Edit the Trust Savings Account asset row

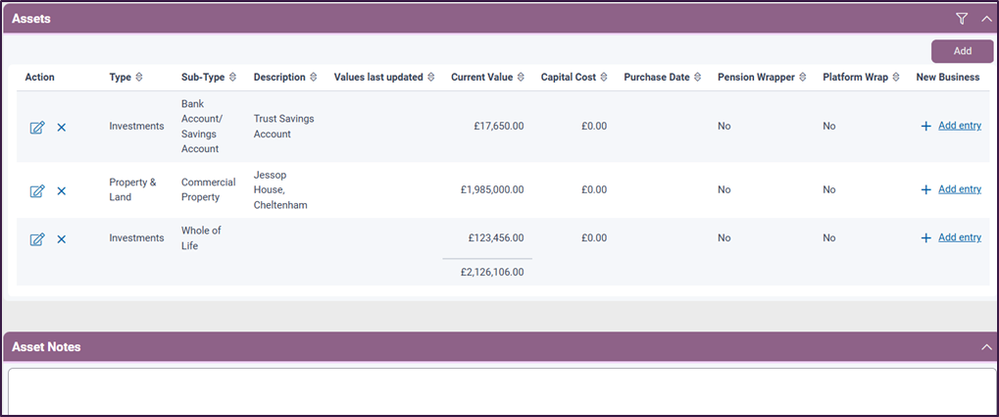(x=37, y=127)
